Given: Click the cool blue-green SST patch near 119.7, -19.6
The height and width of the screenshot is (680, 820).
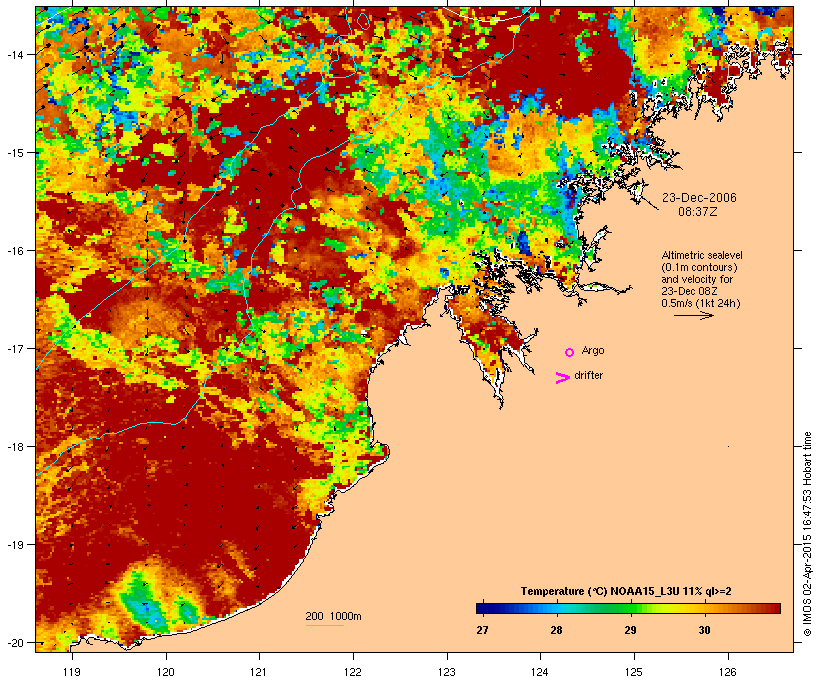Looking at the screenshot, I should point(141,602).
